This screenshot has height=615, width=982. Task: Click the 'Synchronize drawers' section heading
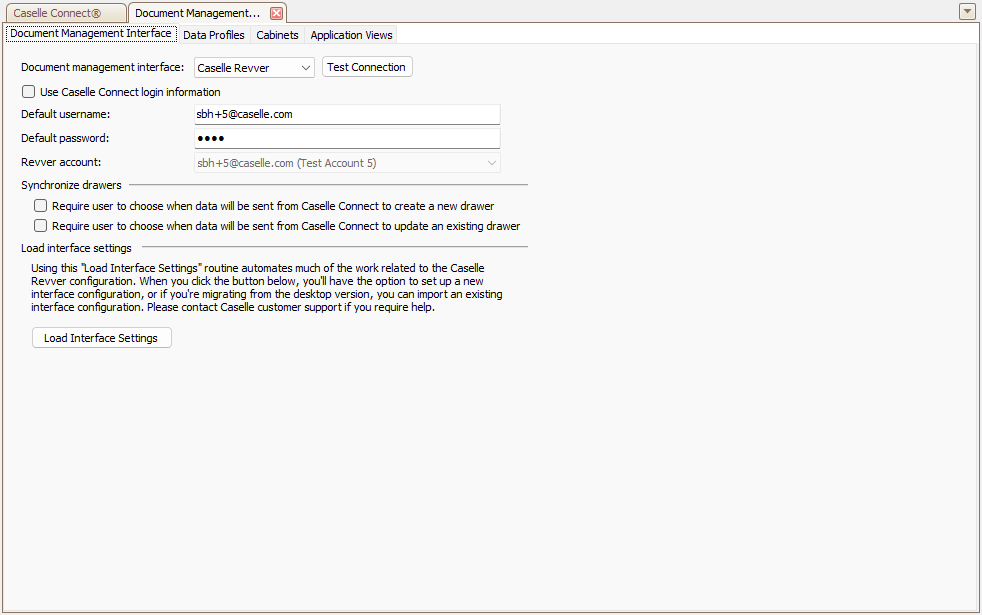(71, 185)
